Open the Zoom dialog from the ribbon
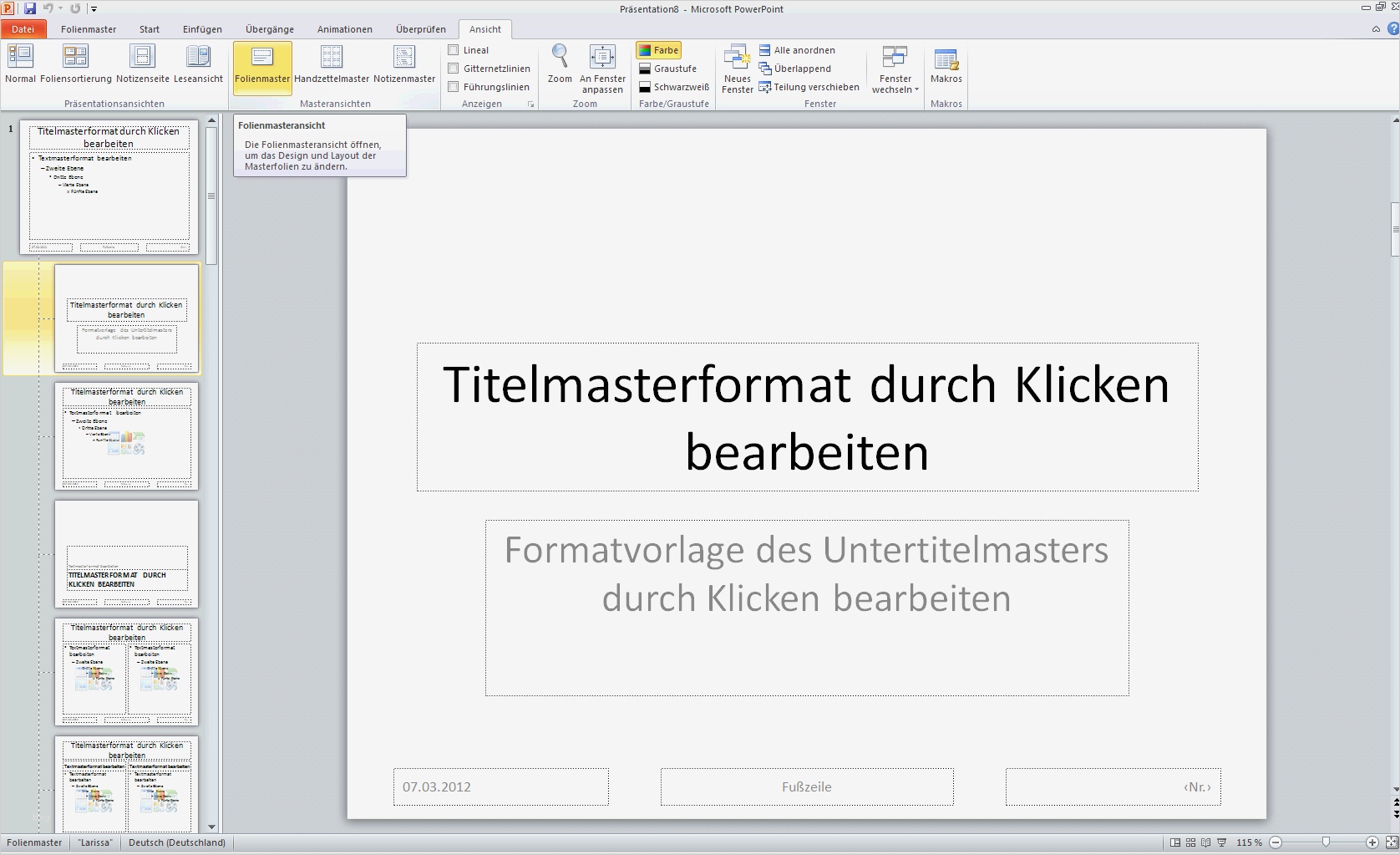This screenshot has height=855, width=1400. (560, 65)
